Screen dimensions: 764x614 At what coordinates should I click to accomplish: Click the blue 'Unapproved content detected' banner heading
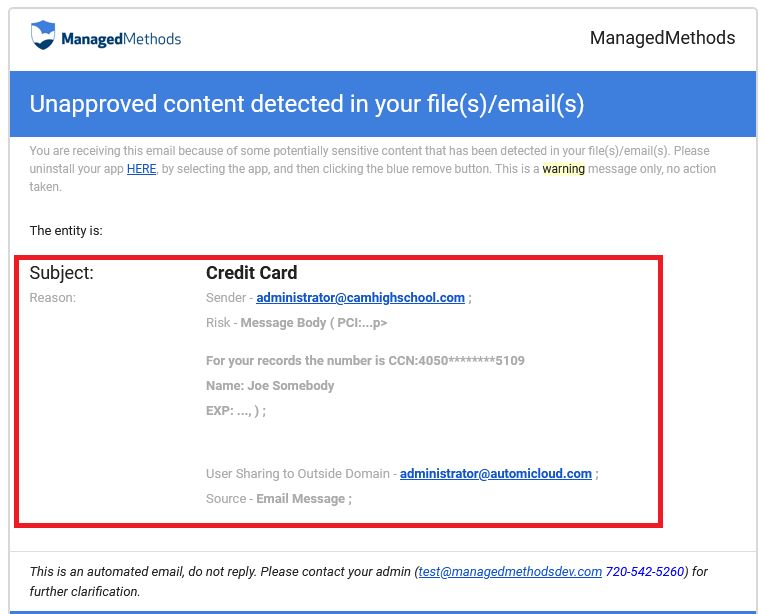pyautogui.click(x=306, y=104)
